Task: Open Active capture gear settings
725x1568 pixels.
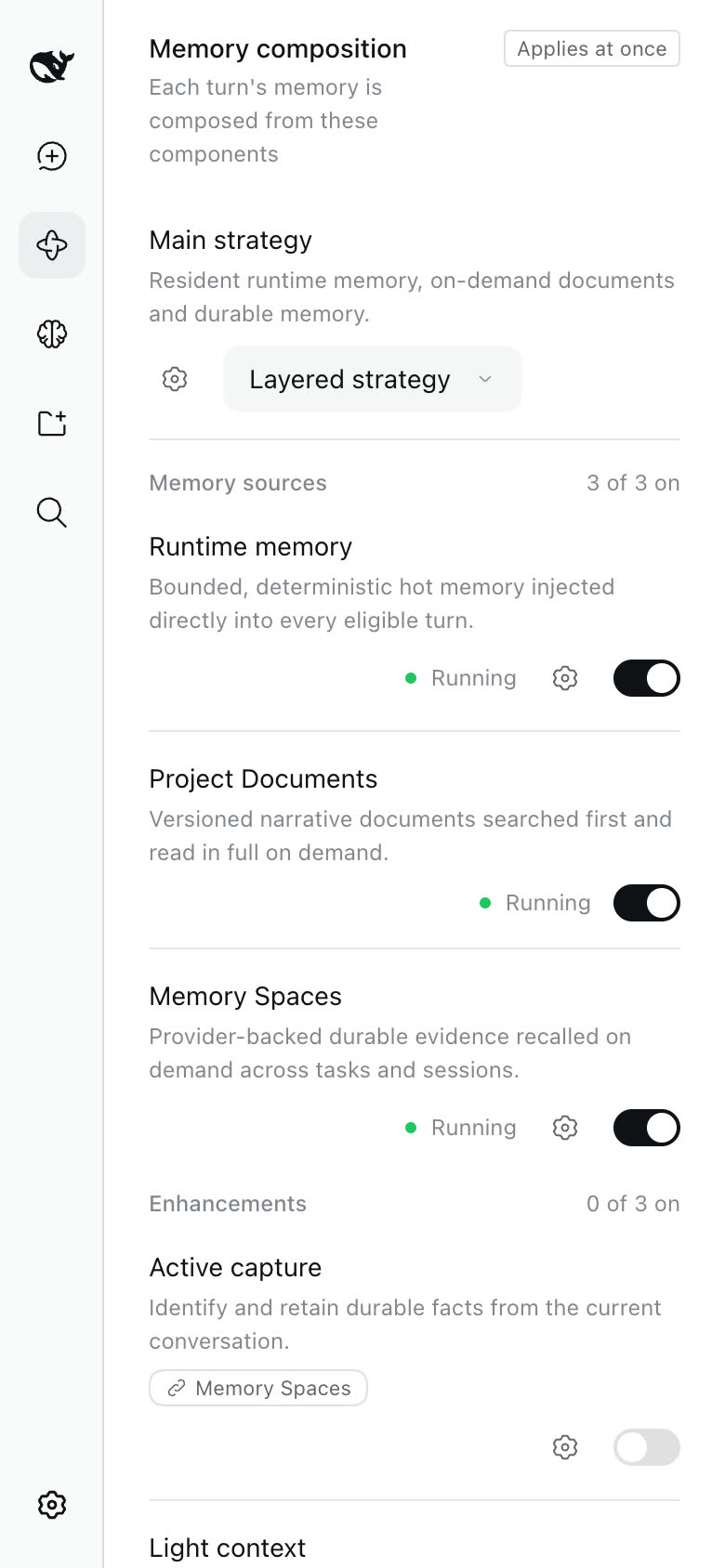Action: coord(565,1447)
